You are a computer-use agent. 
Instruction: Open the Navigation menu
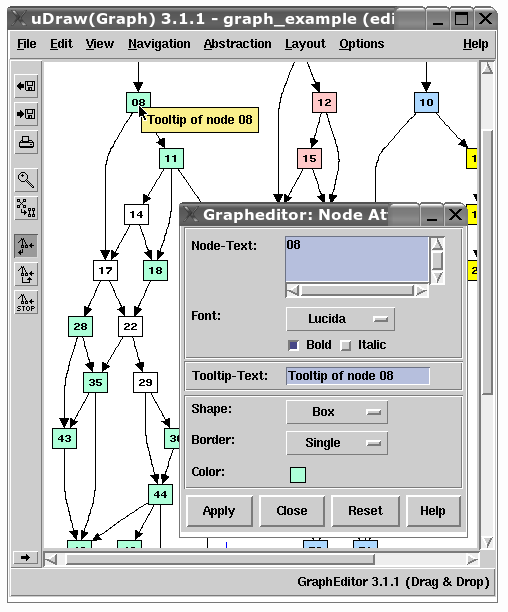tap(159, 44)
